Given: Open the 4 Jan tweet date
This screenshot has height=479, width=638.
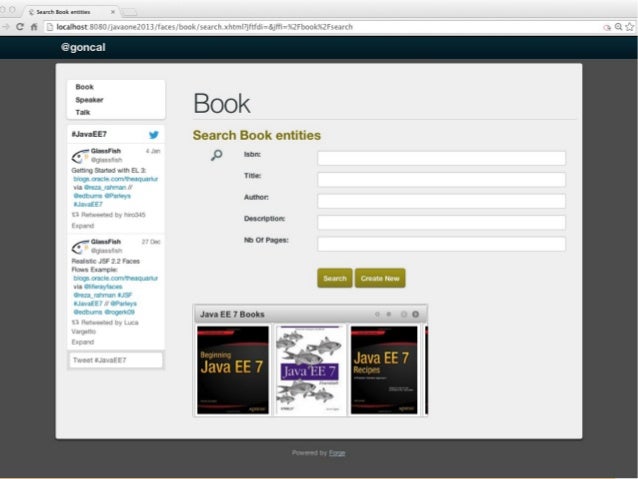Looking at the screenshot, I should point(153,151).
